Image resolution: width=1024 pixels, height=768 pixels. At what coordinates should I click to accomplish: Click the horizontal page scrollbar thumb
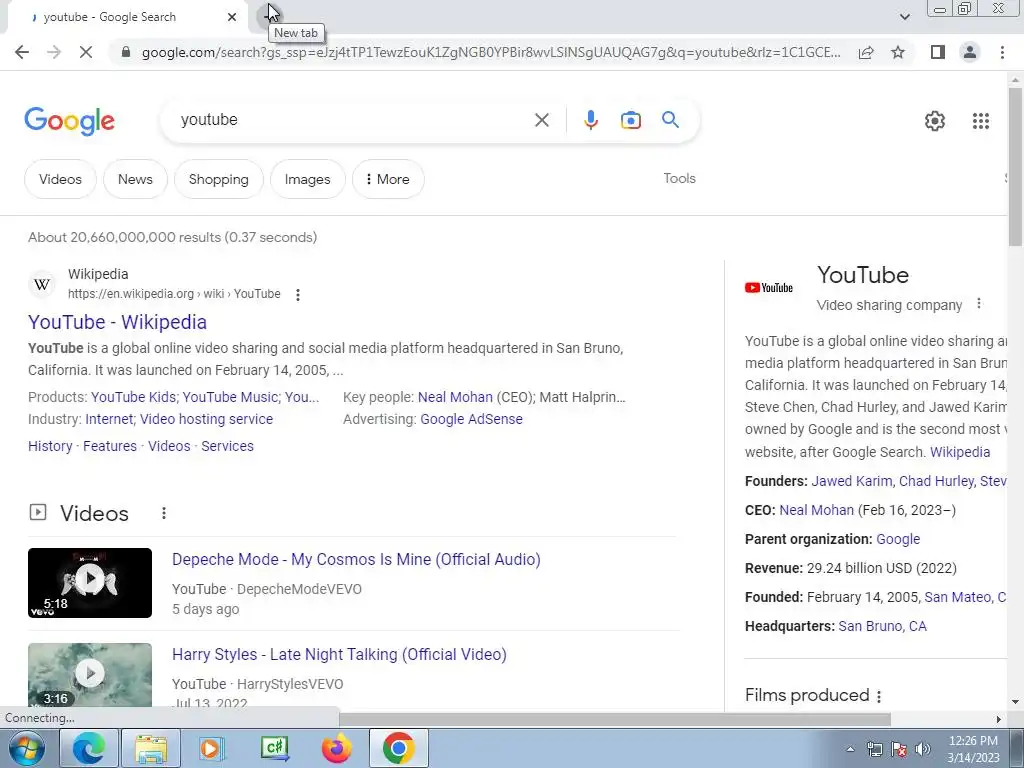point(614,719)
